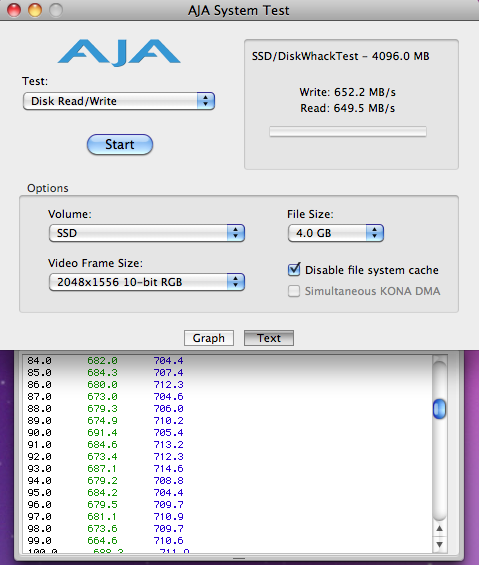This screenshot has width=479, height=565.
Task: Switch to the Text view
Action: (x=269, y=338)
